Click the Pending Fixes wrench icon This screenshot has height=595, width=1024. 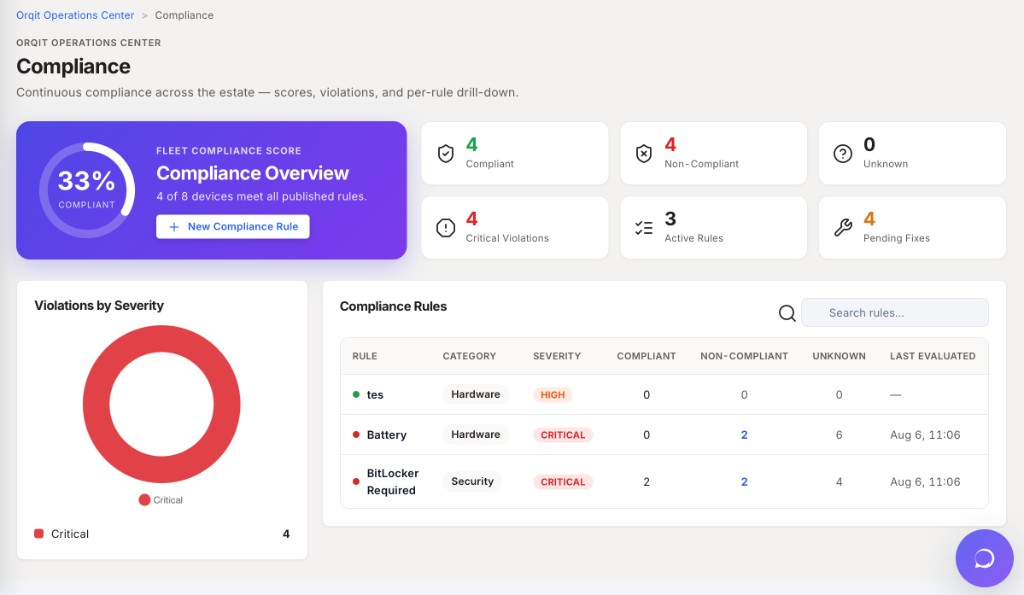842,227
